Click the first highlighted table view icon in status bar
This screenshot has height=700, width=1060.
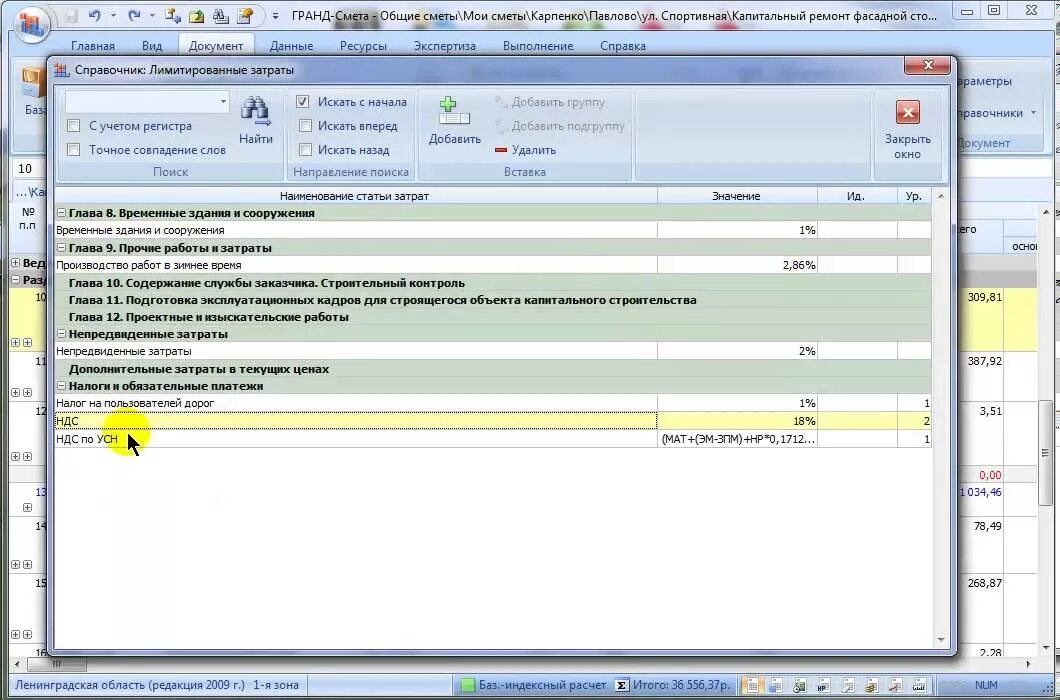tap(751, 685)
